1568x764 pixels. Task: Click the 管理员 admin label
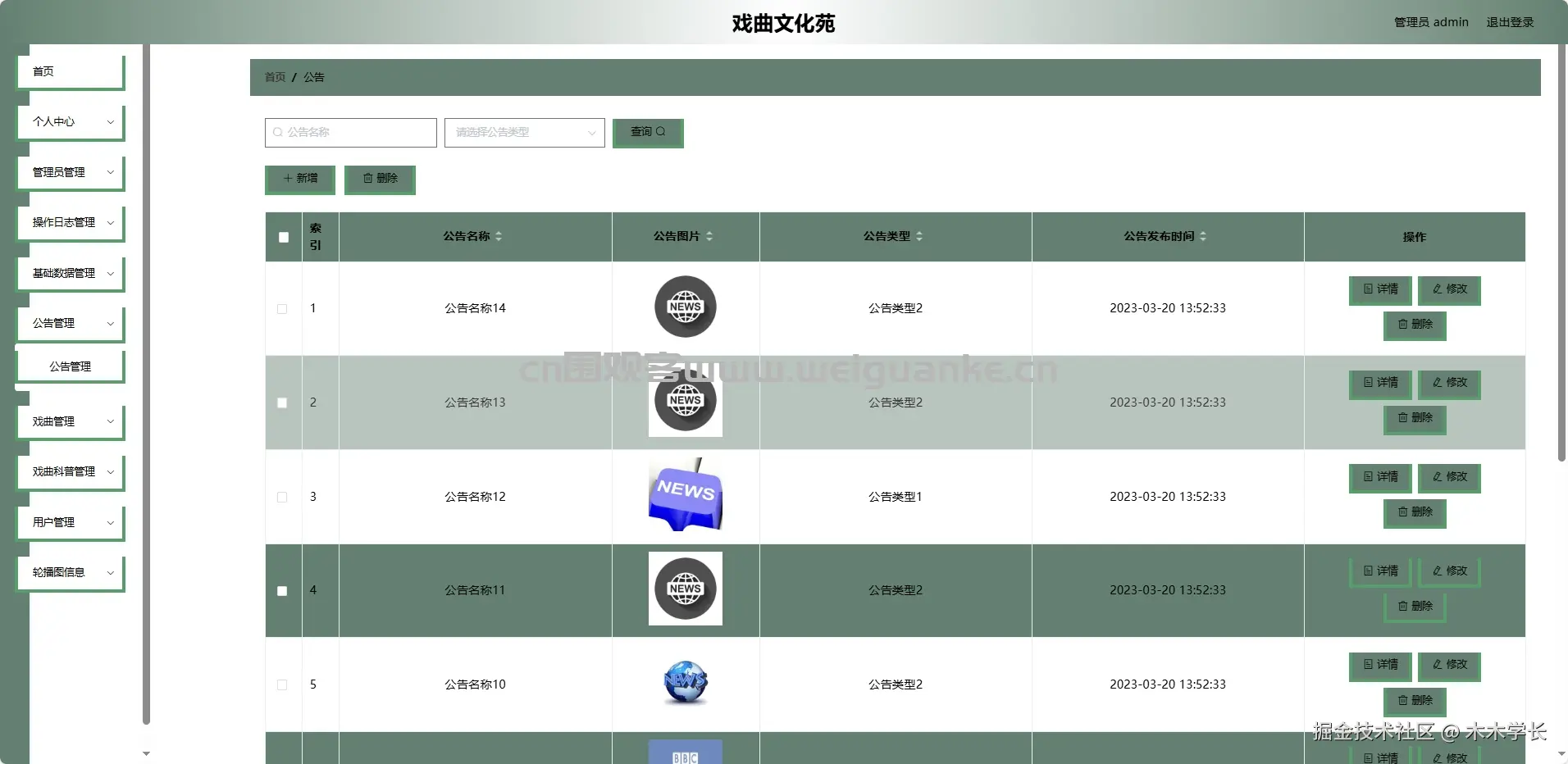[1431, 22]
